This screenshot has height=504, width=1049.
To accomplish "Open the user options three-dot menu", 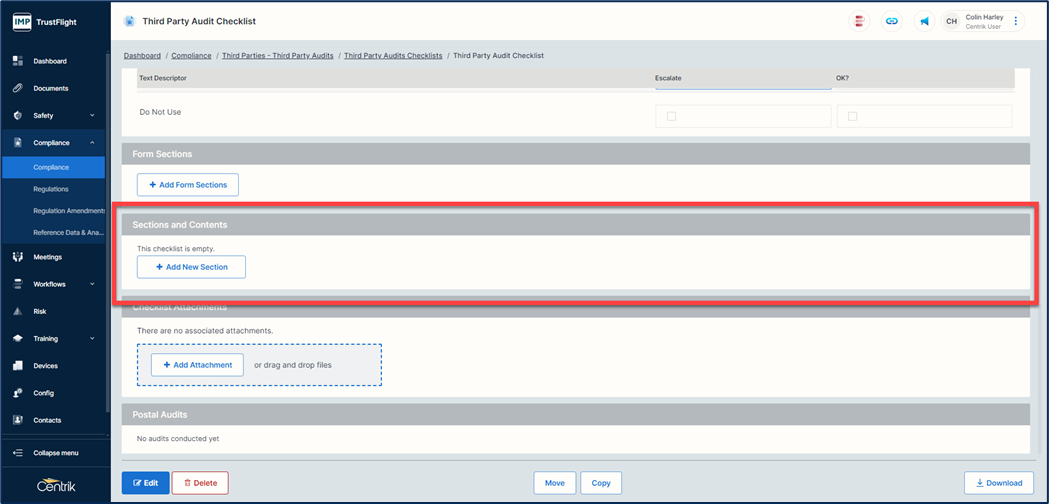I will click(1016, 21).
